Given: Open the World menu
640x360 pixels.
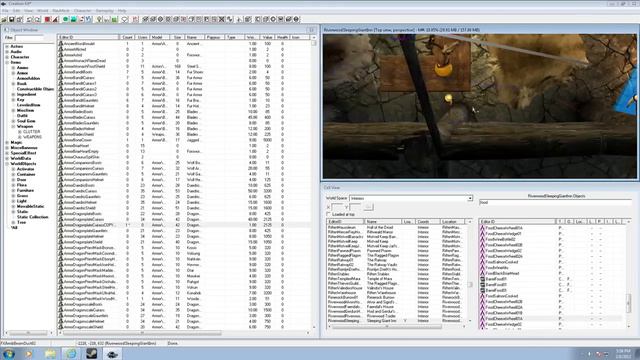Looking at the screenshot, I should [x=42, y=11].
